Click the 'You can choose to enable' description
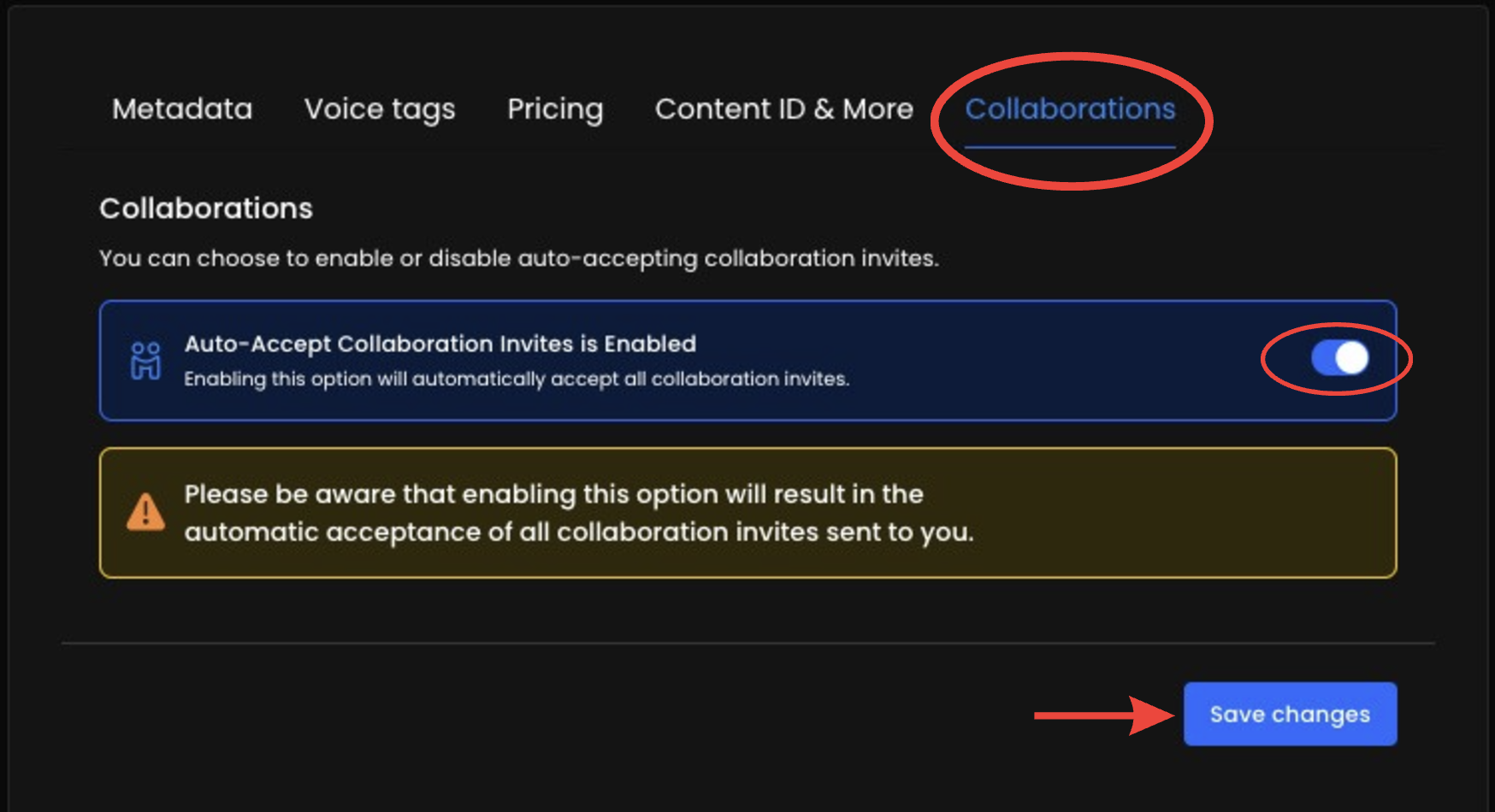This screenshot has height=812, width=1495. [x=518, y=258]
